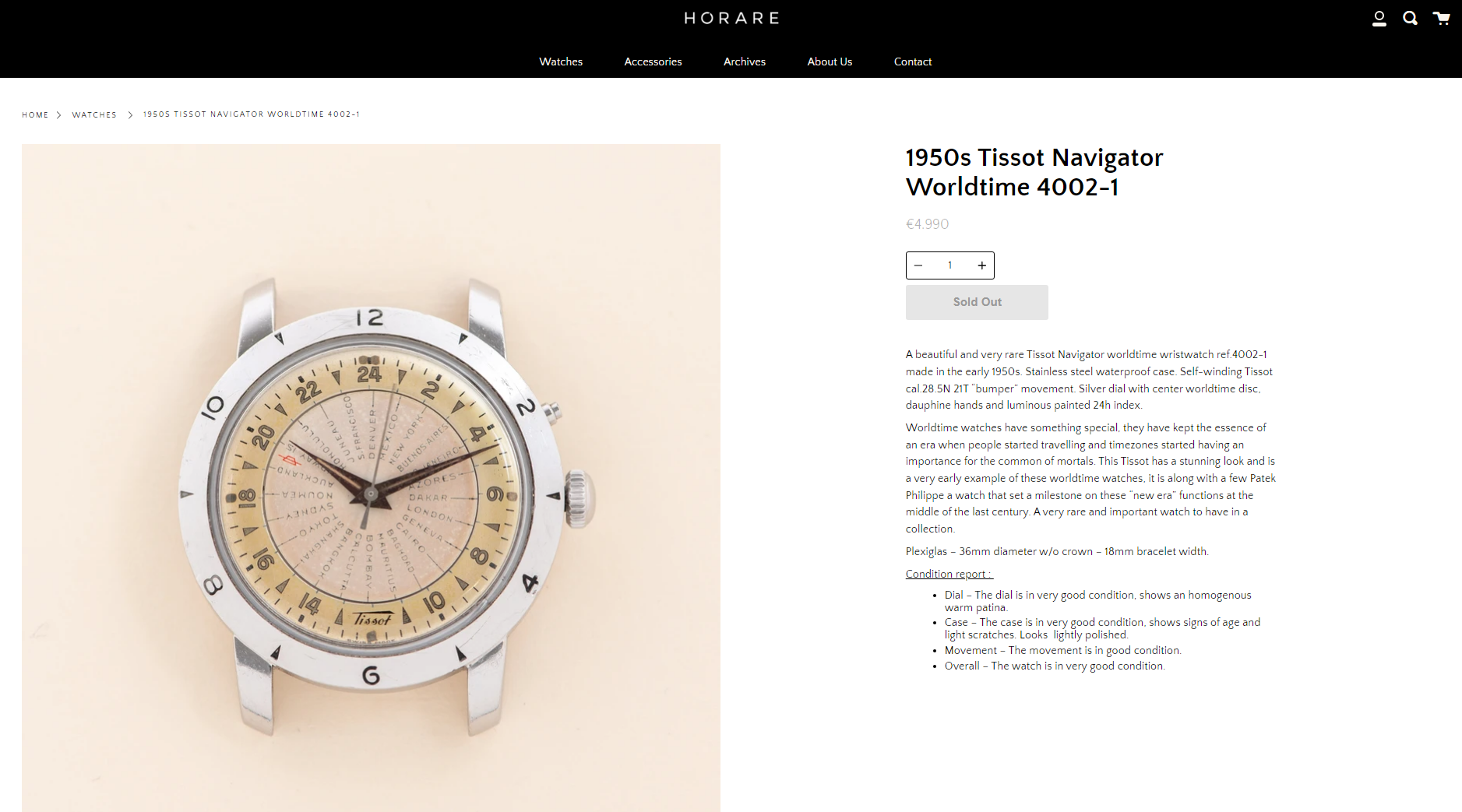Go to WATCHES breadcrumb link
The height and width of the screenshot is (812, 1462).
(x=94, y=115)
